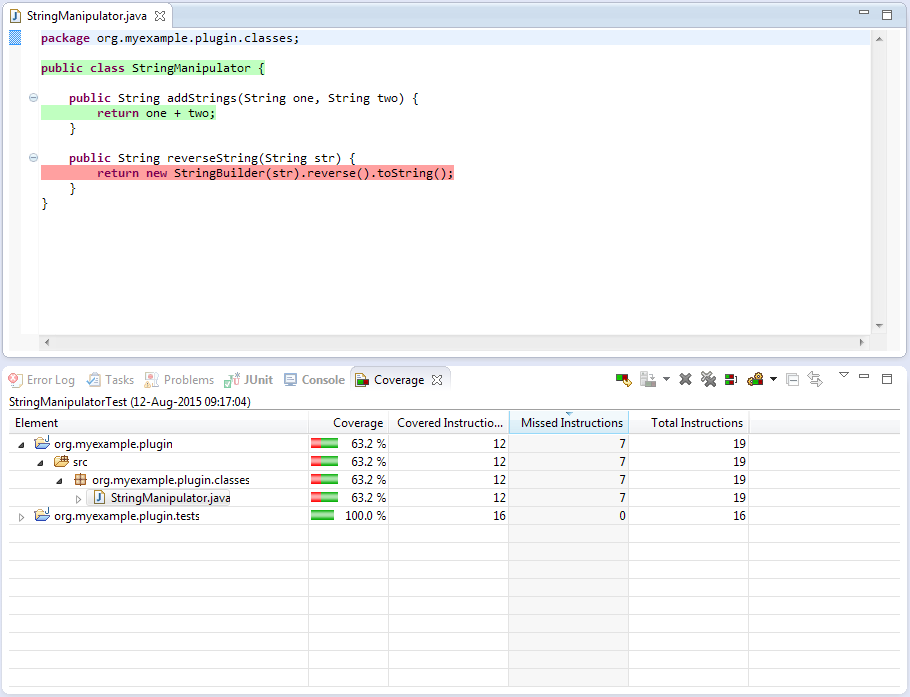
Task: Switch to the Tasks tab
Action: tap(110, 380)
